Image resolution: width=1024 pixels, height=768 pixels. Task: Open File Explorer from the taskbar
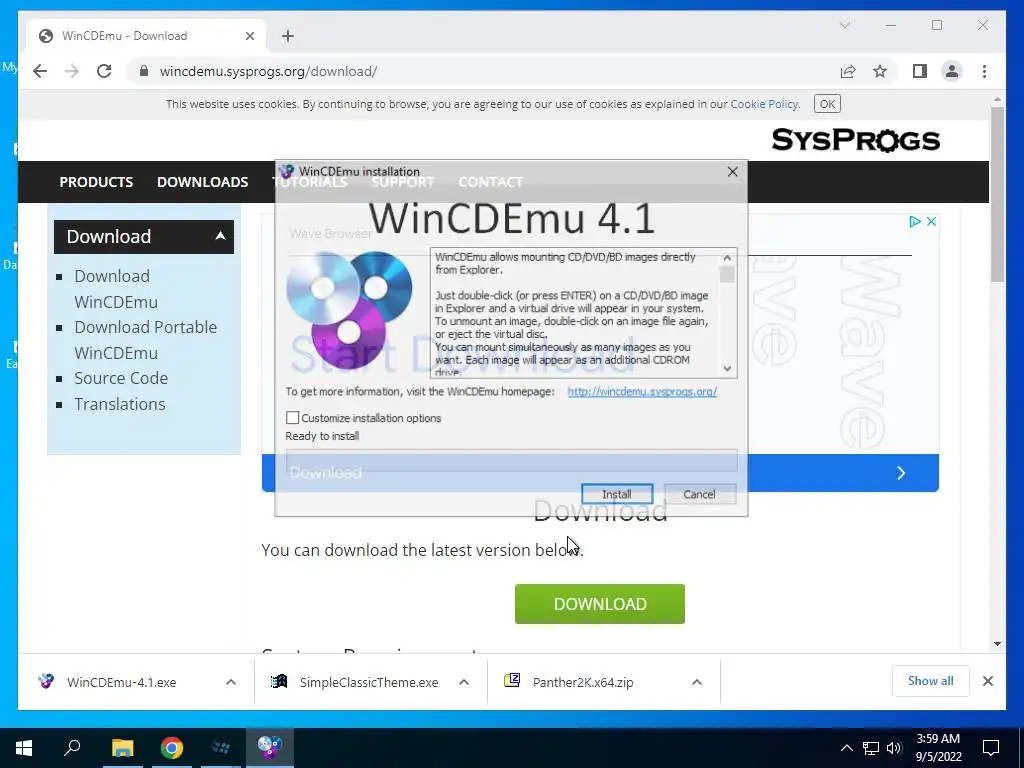(x=122, y=748)
